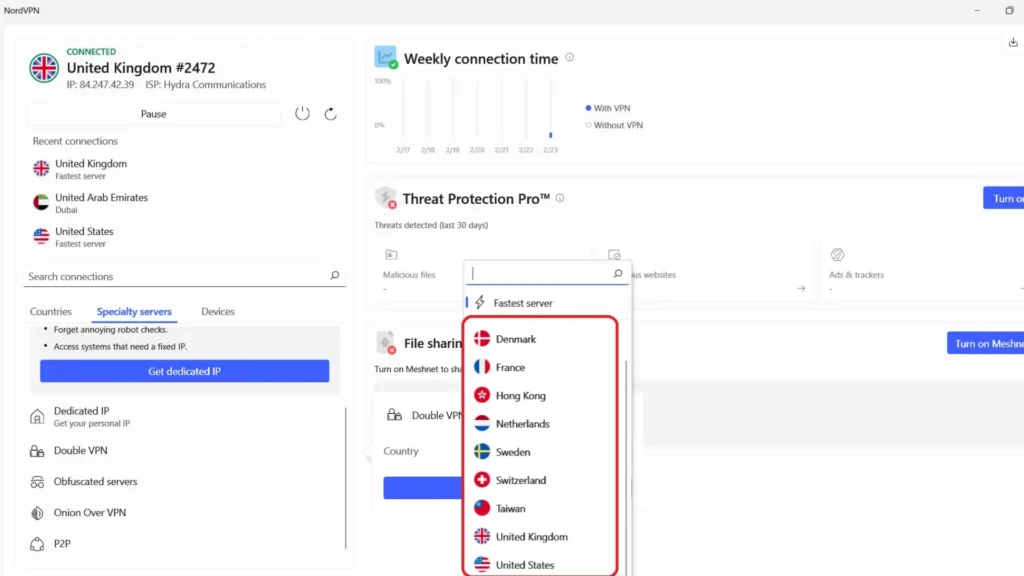Click the Weekly connection time info icon
The width and height of the screenshot is (1024, 576).
tap(569, 57)
